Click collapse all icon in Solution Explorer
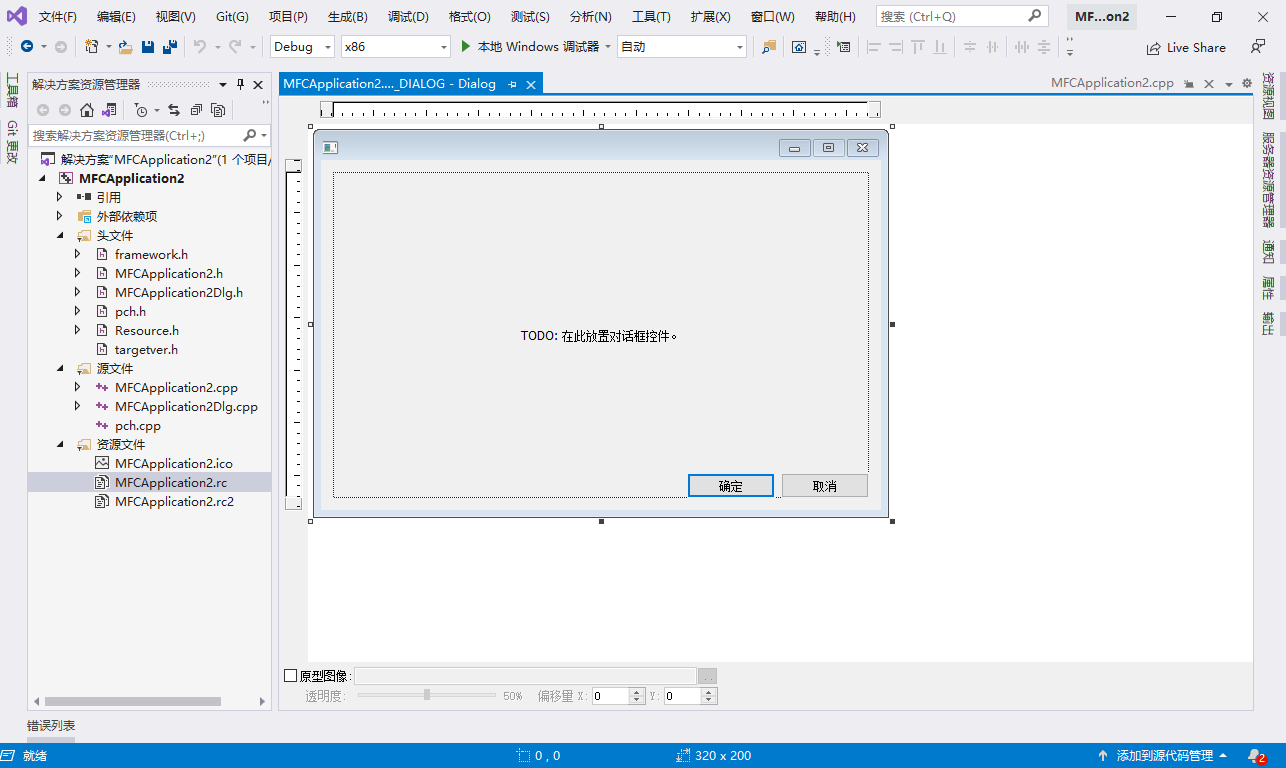This screenshot has height=768, width=1286. coord(196,110)
